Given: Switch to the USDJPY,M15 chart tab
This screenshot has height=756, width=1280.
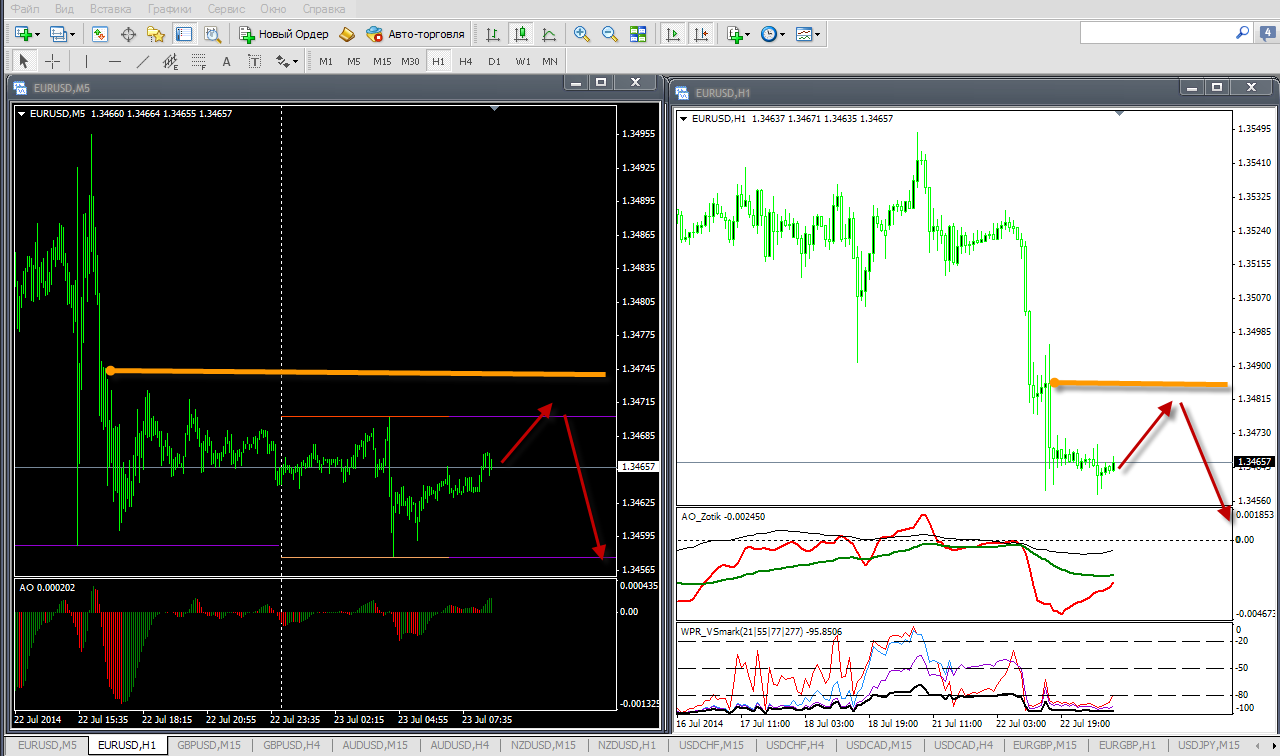Looking at the screenshot, I should [1208, 746].
